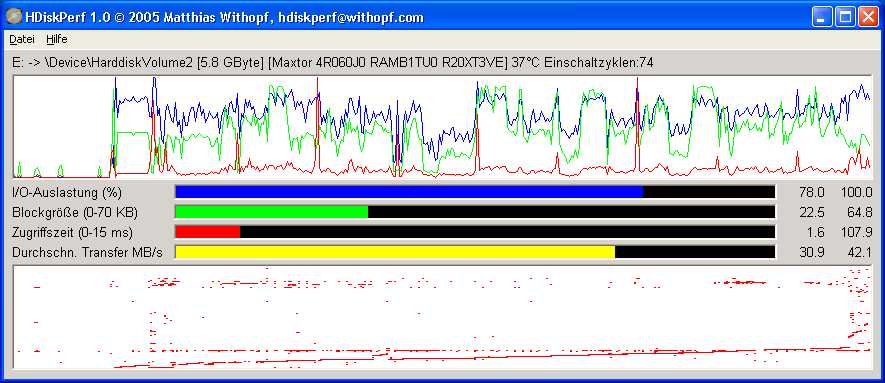The image size is (885, 383).
Task: Click the HDiskPerf application icon in title bar
Action: [12, 17]
